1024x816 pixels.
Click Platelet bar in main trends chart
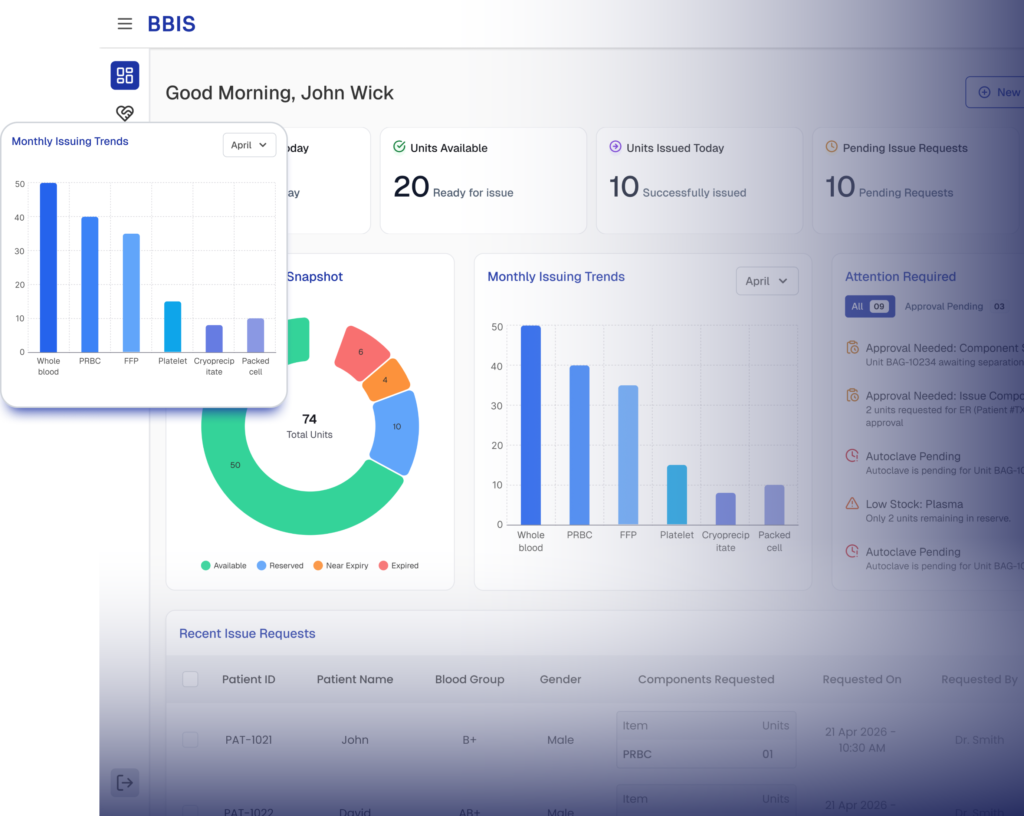point(677,495)
